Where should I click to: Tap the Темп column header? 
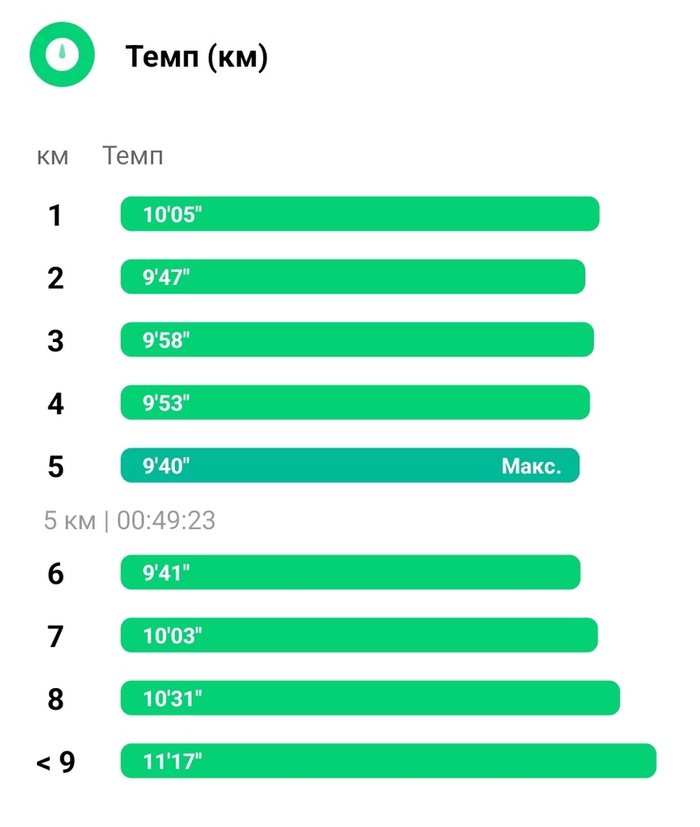click(133, 156)
